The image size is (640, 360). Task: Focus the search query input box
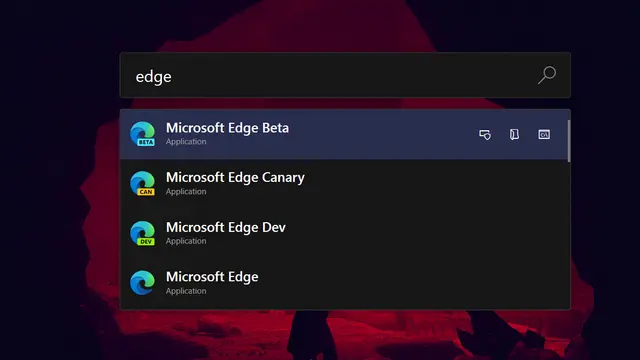[x=345, y=75]
